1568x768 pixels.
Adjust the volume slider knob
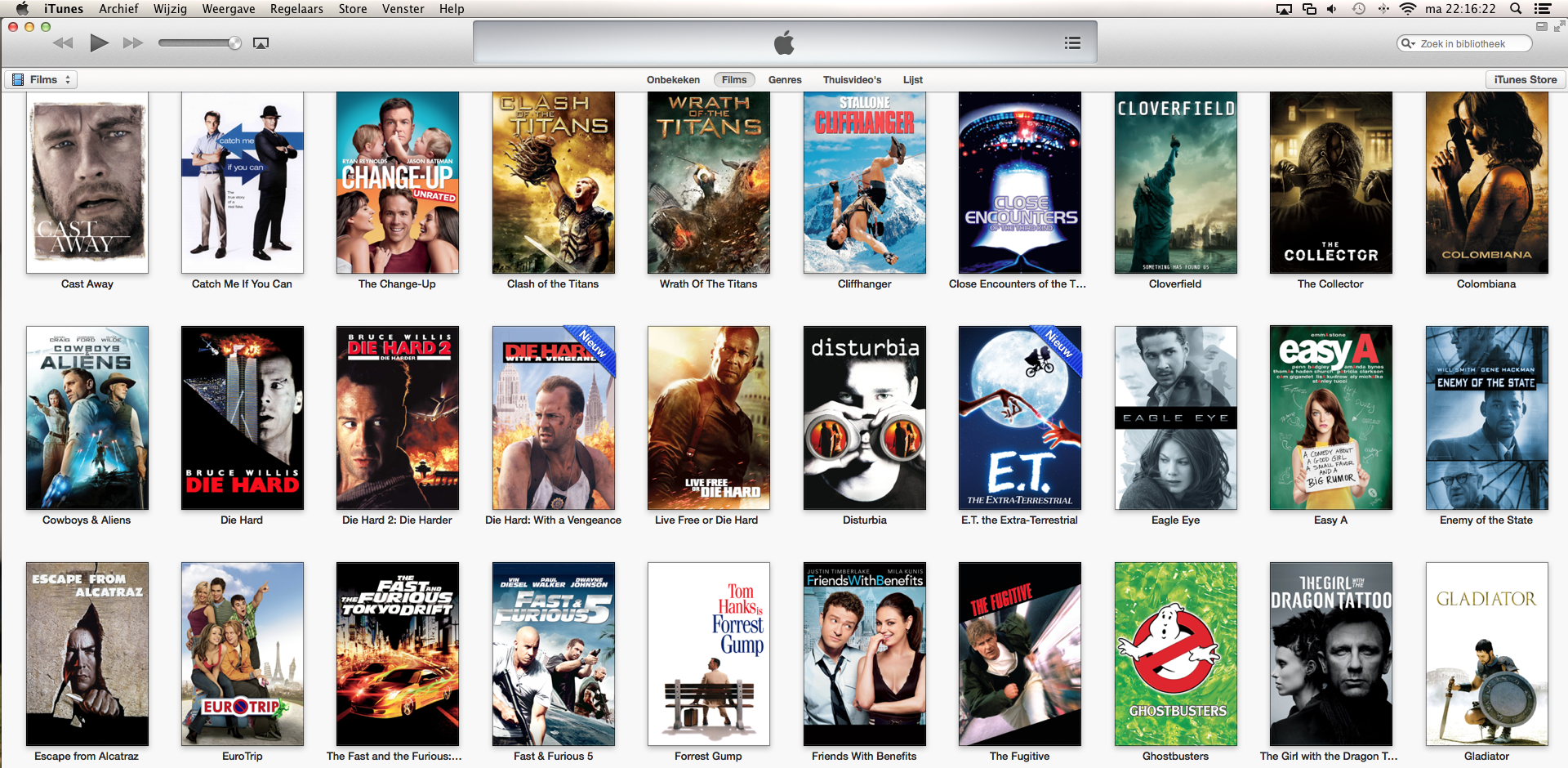coord(234,43)
